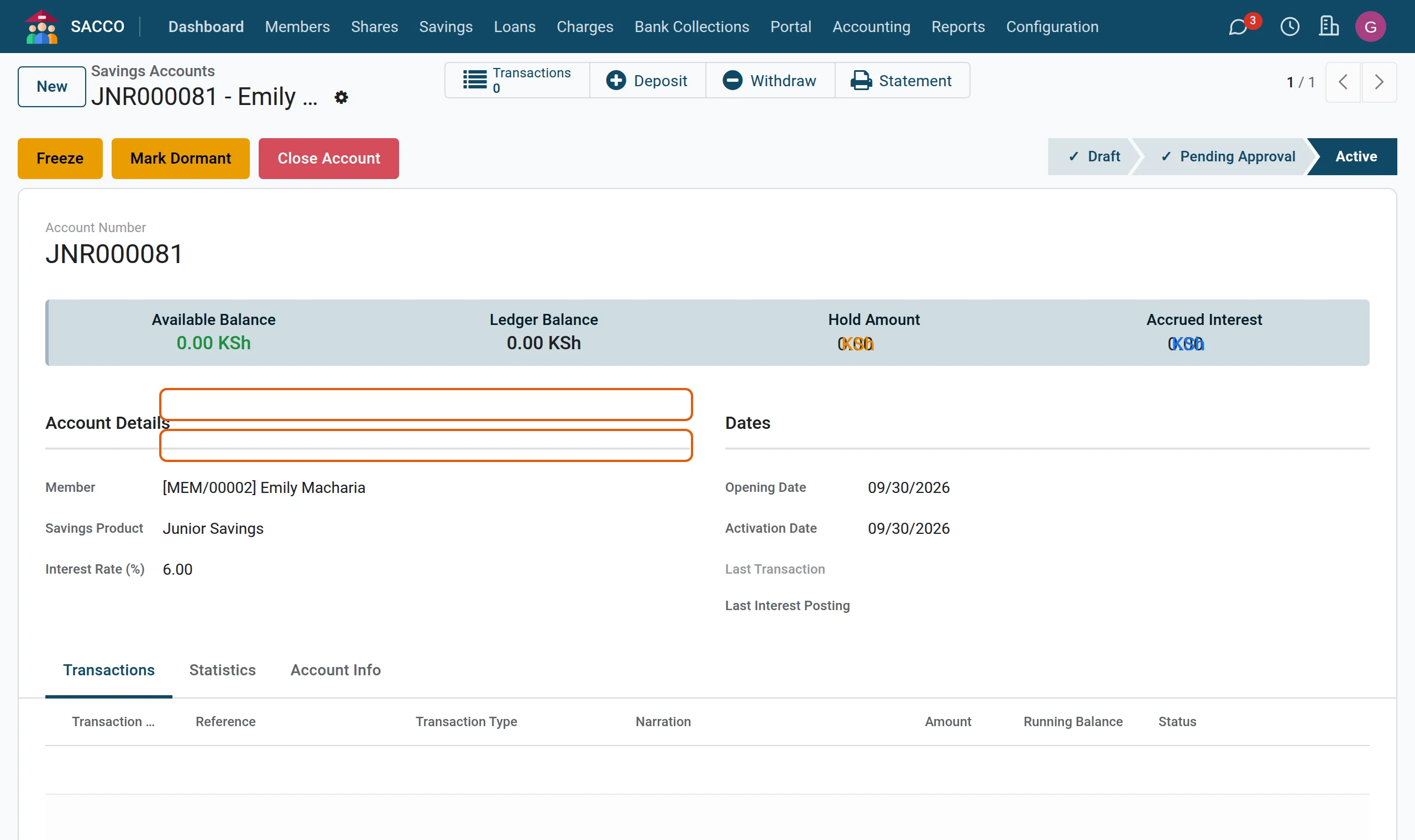The width and height of the screenshot is (1415, 840).
Task: Open the Accounting menu
Action: (x=871, y=27)
